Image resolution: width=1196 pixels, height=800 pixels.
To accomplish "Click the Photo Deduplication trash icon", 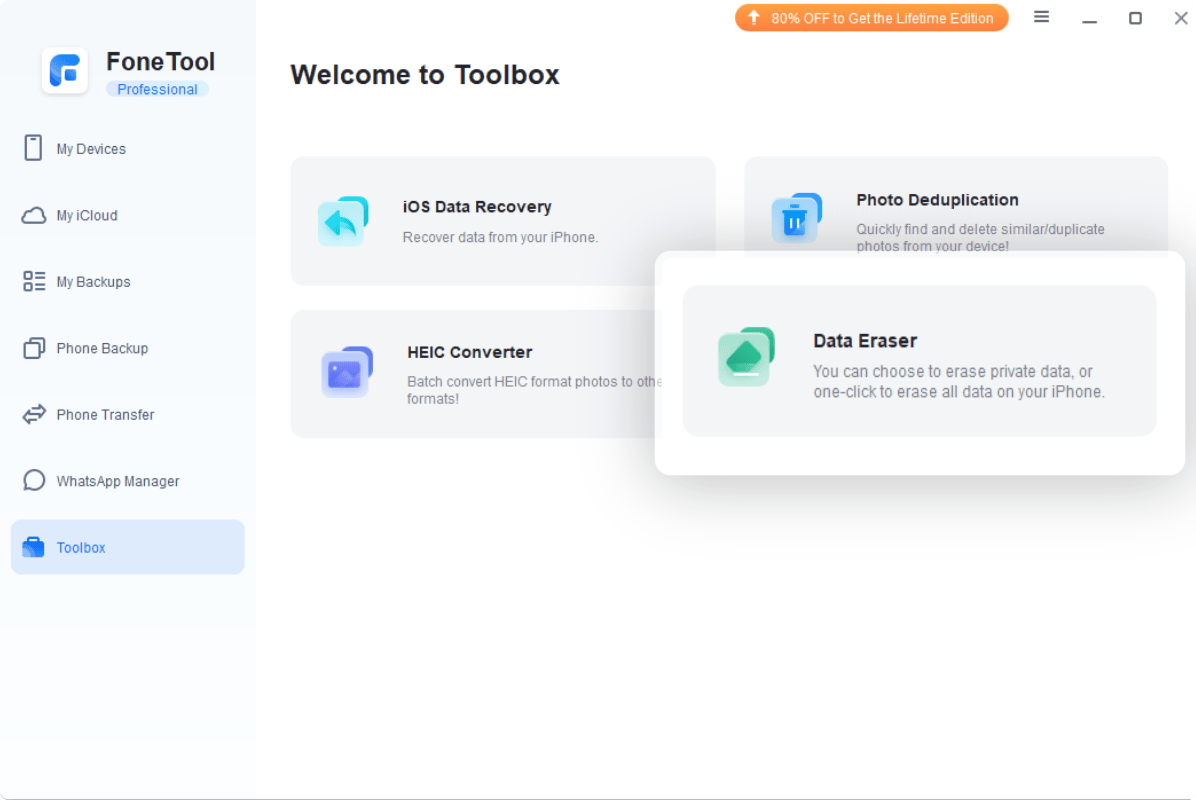I will pyautogui.click(x=796, y=218).
